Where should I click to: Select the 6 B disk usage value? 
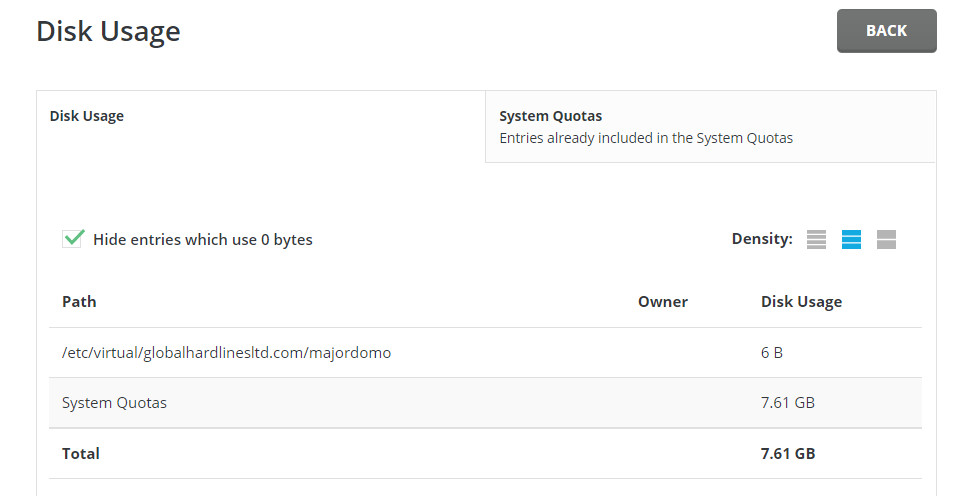[772, 353]
